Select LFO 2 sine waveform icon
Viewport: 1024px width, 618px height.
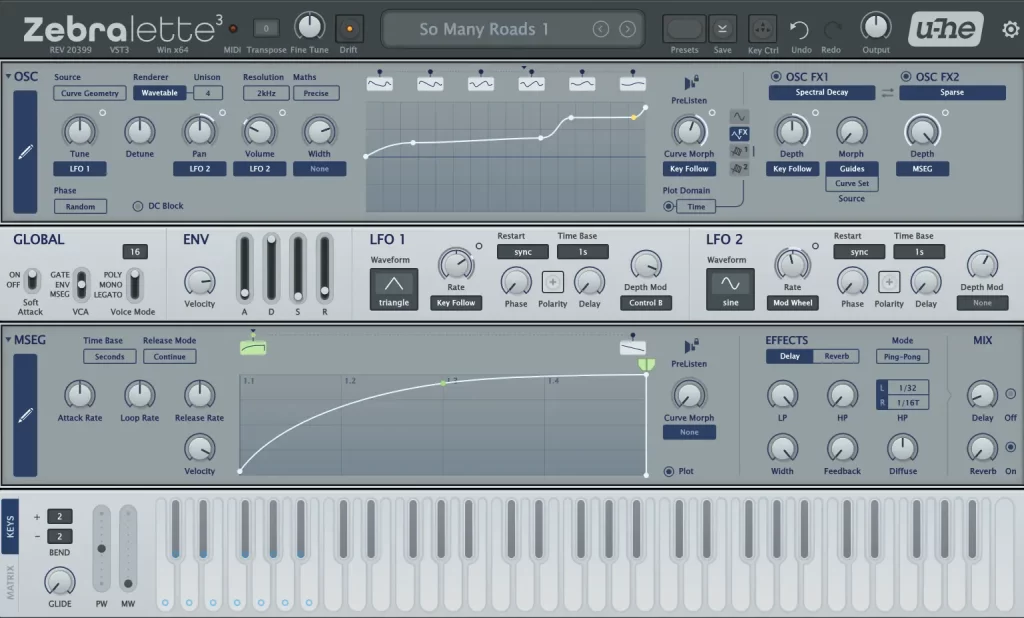[730, 284]
